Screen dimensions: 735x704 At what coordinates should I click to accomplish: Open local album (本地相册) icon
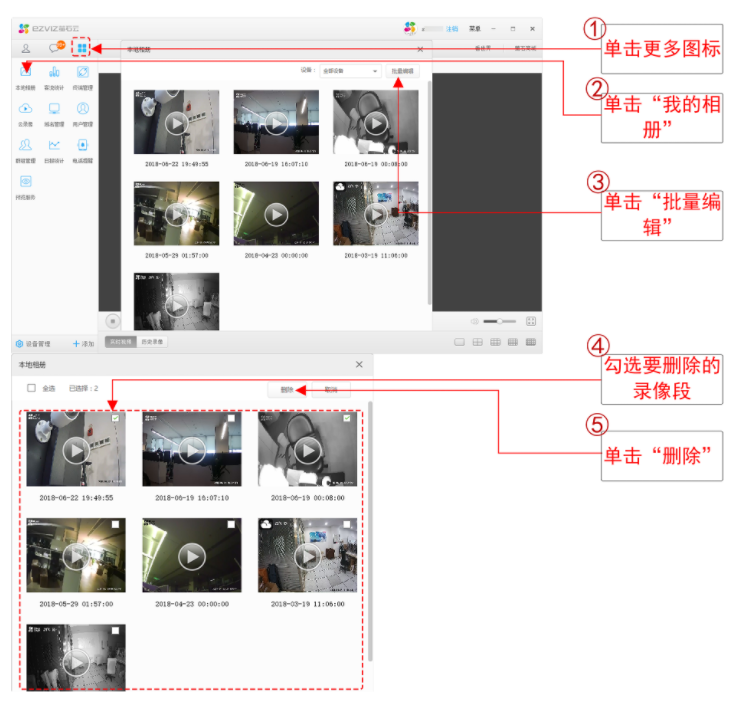(26, 72)
